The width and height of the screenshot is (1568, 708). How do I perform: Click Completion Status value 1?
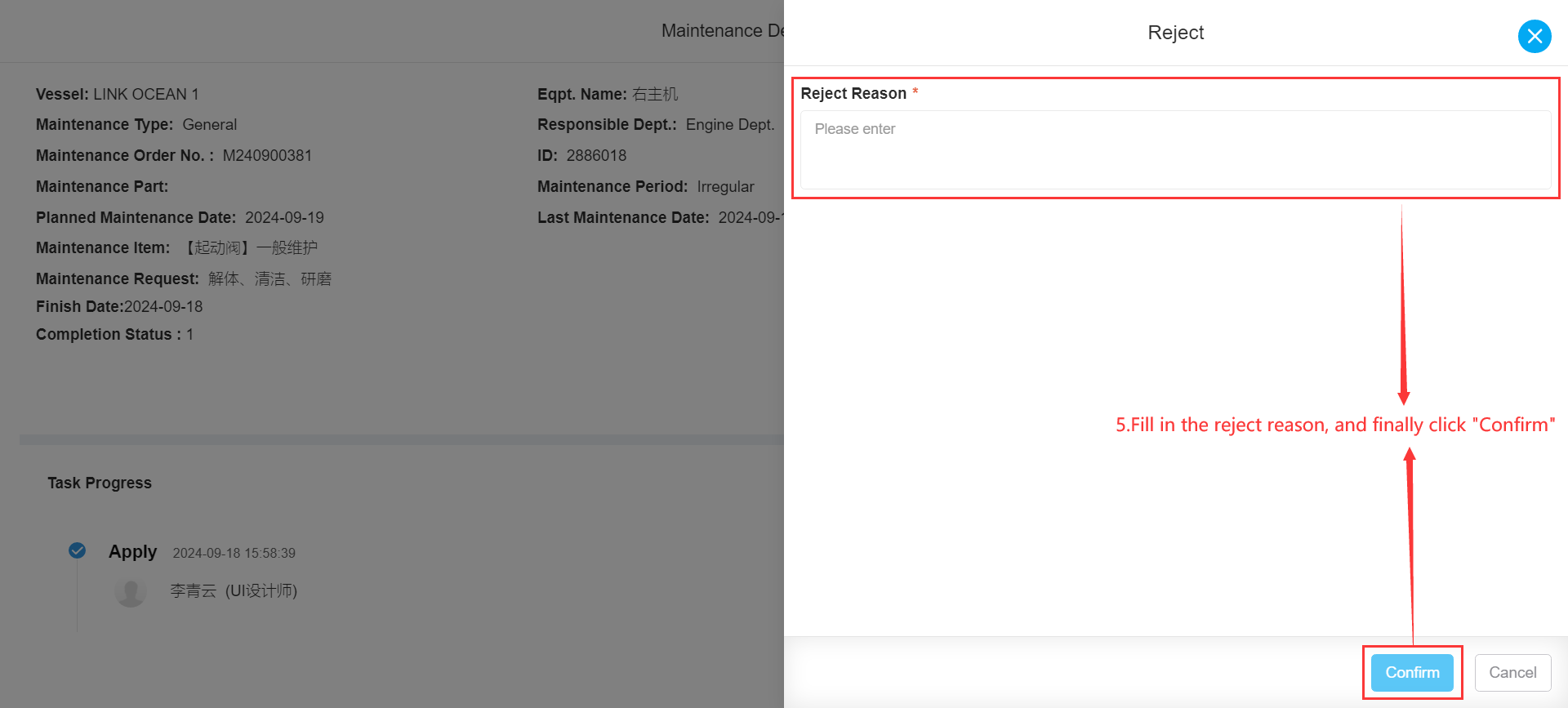[189, 334]
